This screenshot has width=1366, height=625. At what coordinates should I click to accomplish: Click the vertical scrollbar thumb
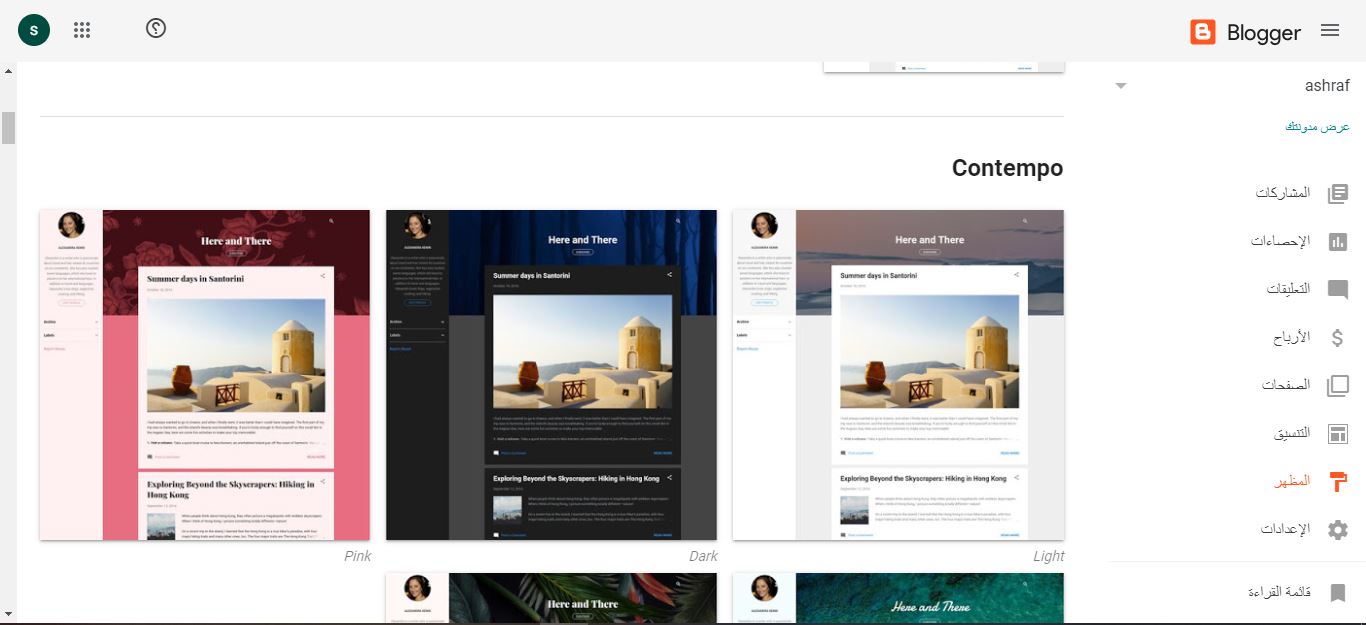pos(8,128)
